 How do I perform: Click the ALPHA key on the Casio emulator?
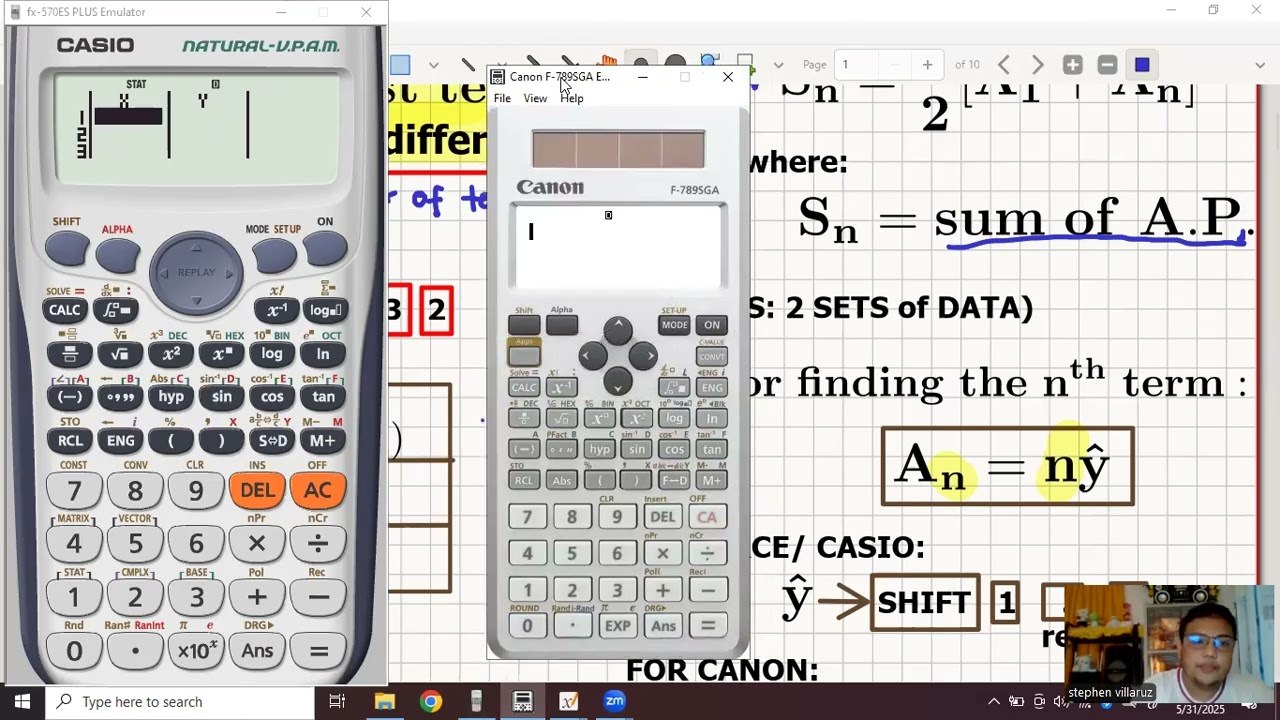[117, 255]
